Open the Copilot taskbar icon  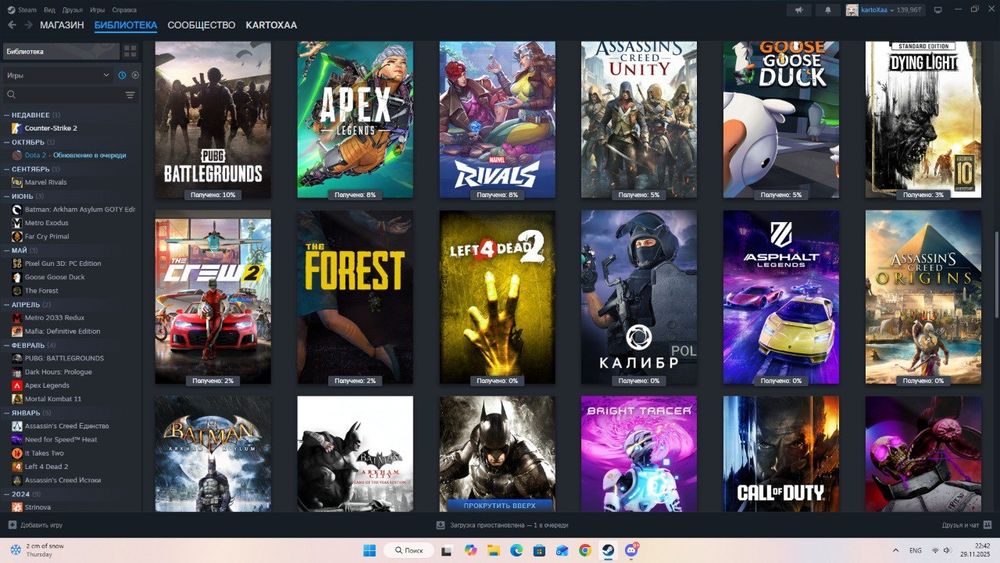[470, 550]
